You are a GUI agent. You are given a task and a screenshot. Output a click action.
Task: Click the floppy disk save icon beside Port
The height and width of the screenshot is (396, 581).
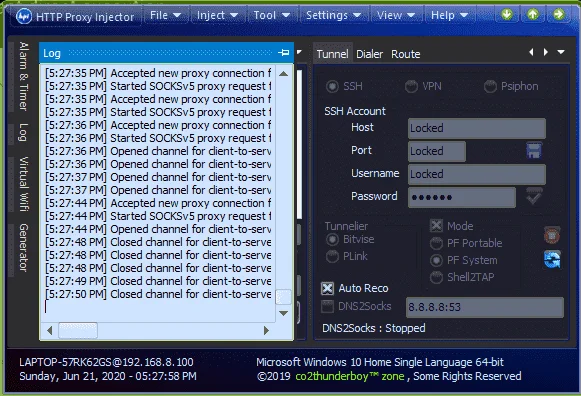click(x=534, y=150)
